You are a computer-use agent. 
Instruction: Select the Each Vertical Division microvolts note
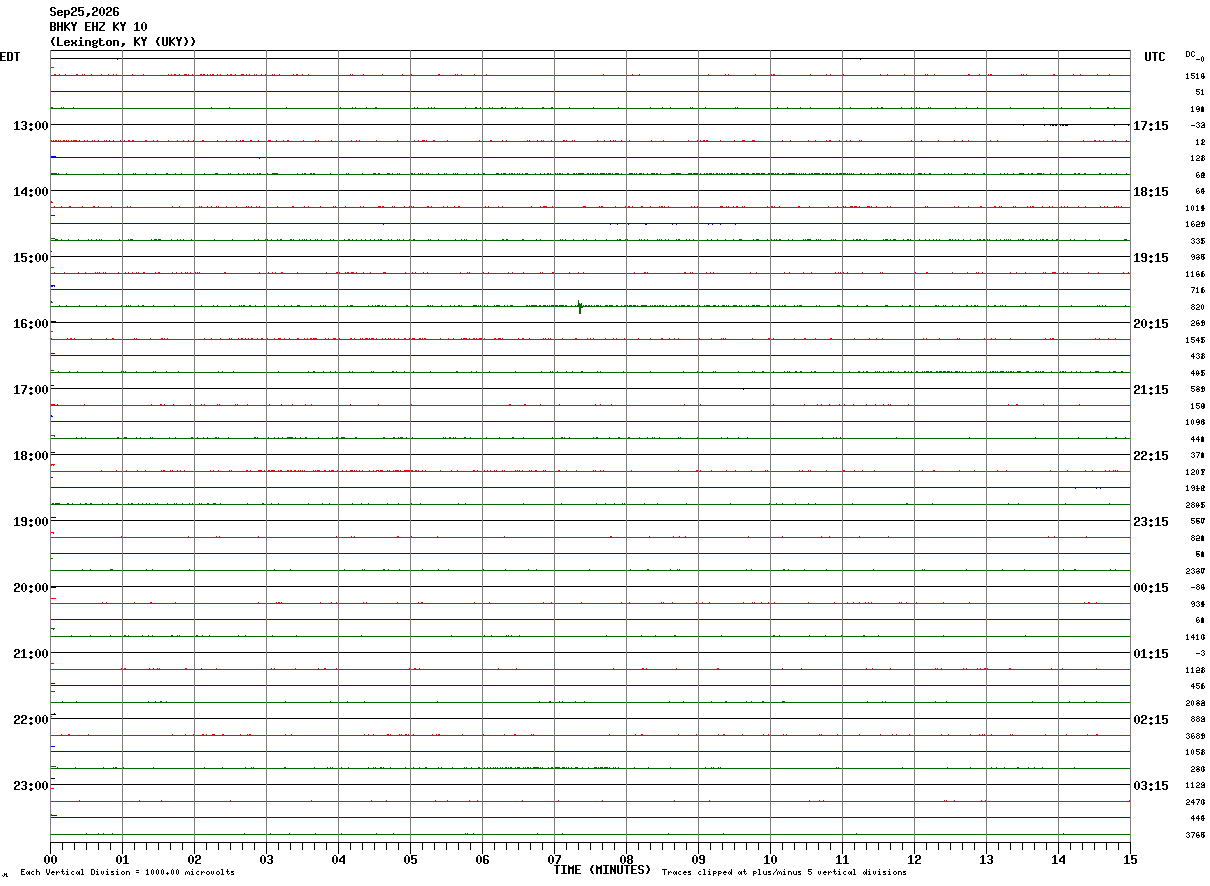tap(127, 873)
